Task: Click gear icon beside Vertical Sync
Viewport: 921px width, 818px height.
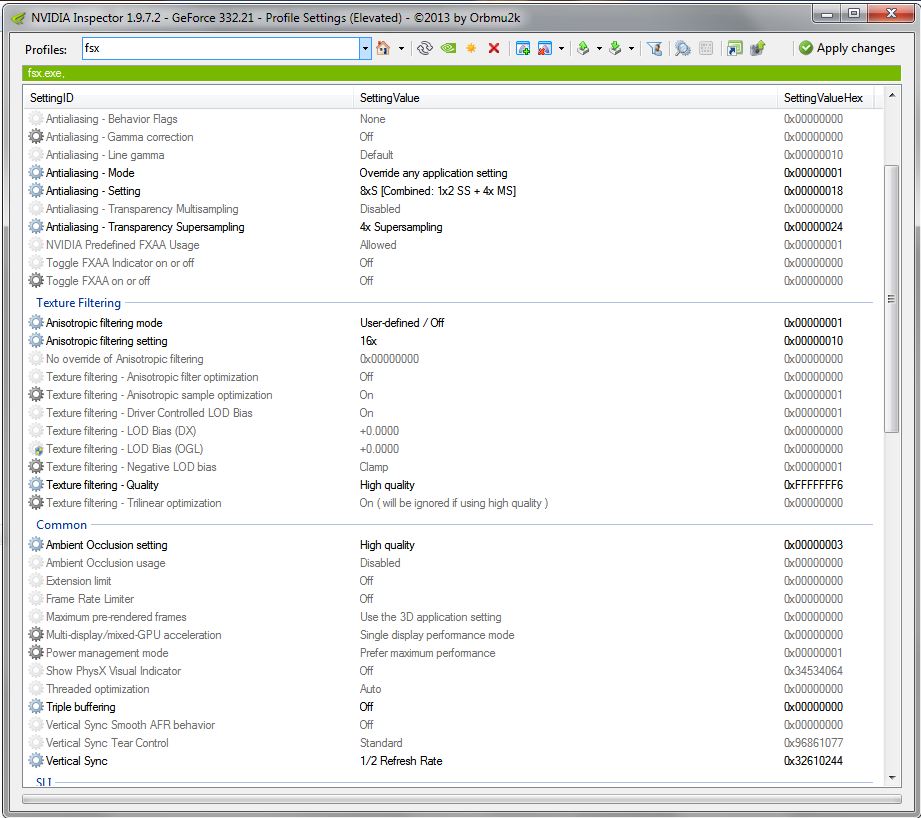Action: click(x=36, y=760)
